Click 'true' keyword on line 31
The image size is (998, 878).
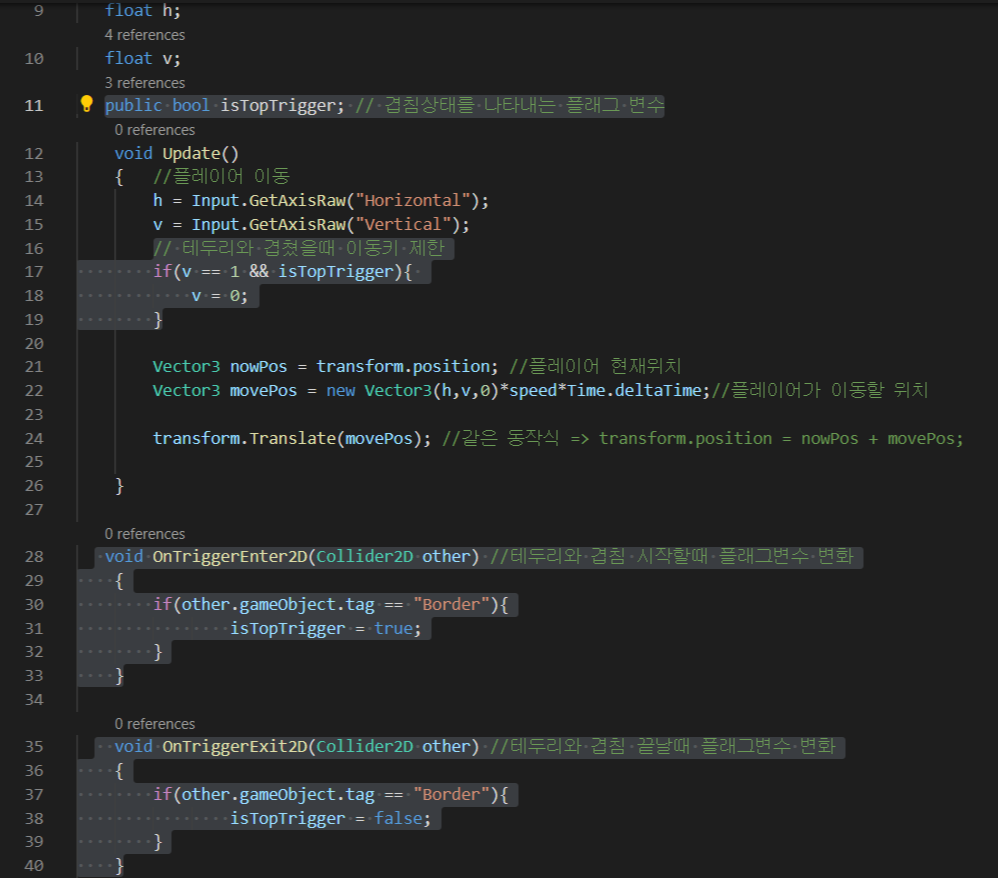(393, 629)
